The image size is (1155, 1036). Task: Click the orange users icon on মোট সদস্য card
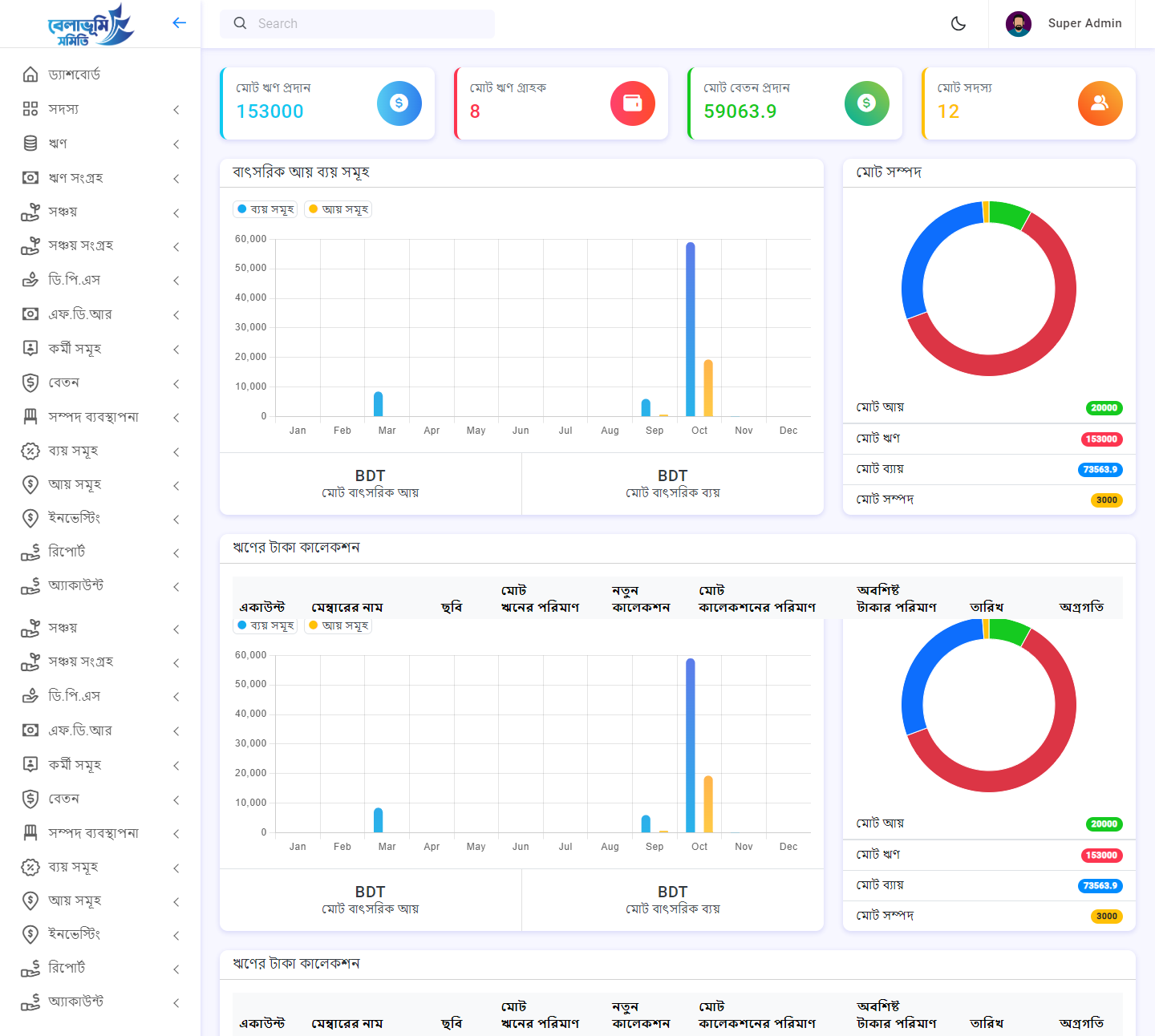(1100, 103)
